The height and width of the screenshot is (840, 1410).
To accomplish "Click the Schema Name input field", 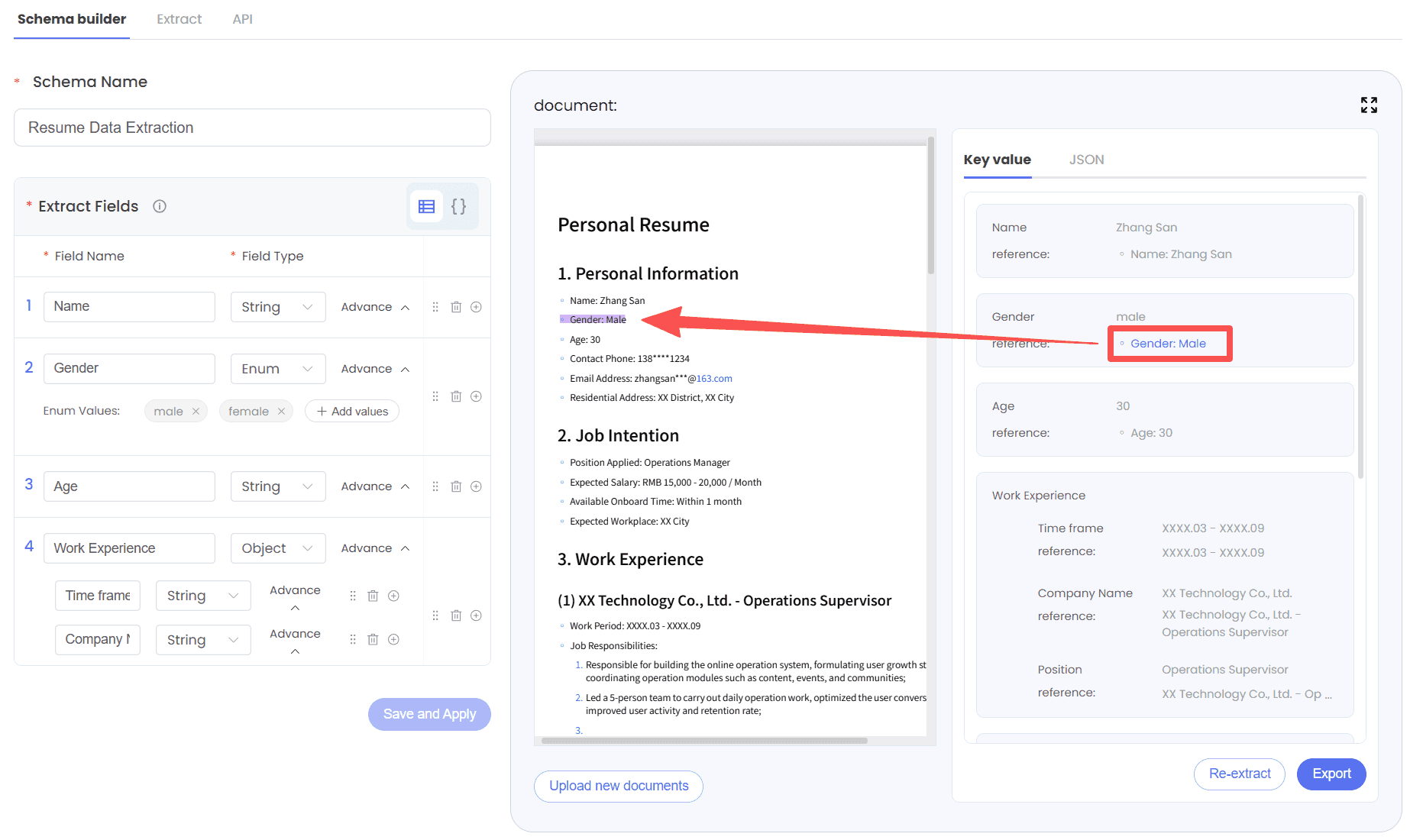I will pos(252,128).
